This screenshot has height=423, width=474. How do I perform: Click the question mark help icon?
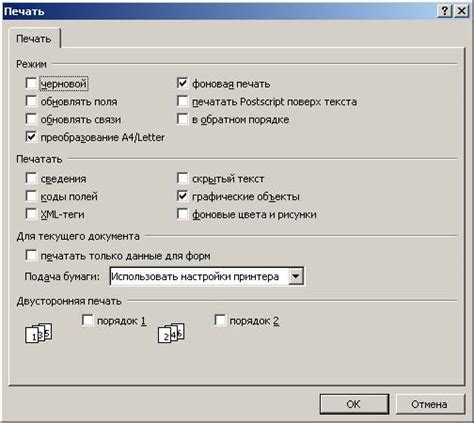[x=444, y=11]
